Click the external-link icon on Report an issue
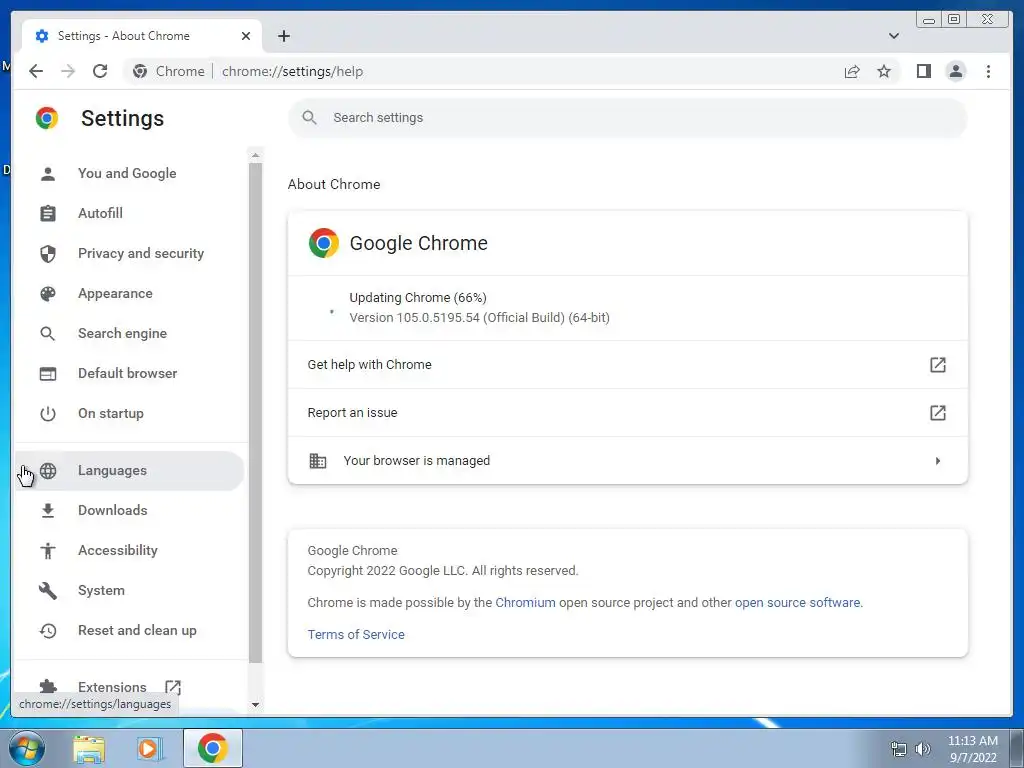This screenshot has height=768, width=1024. pyautogui.click(x=938, y=413)
